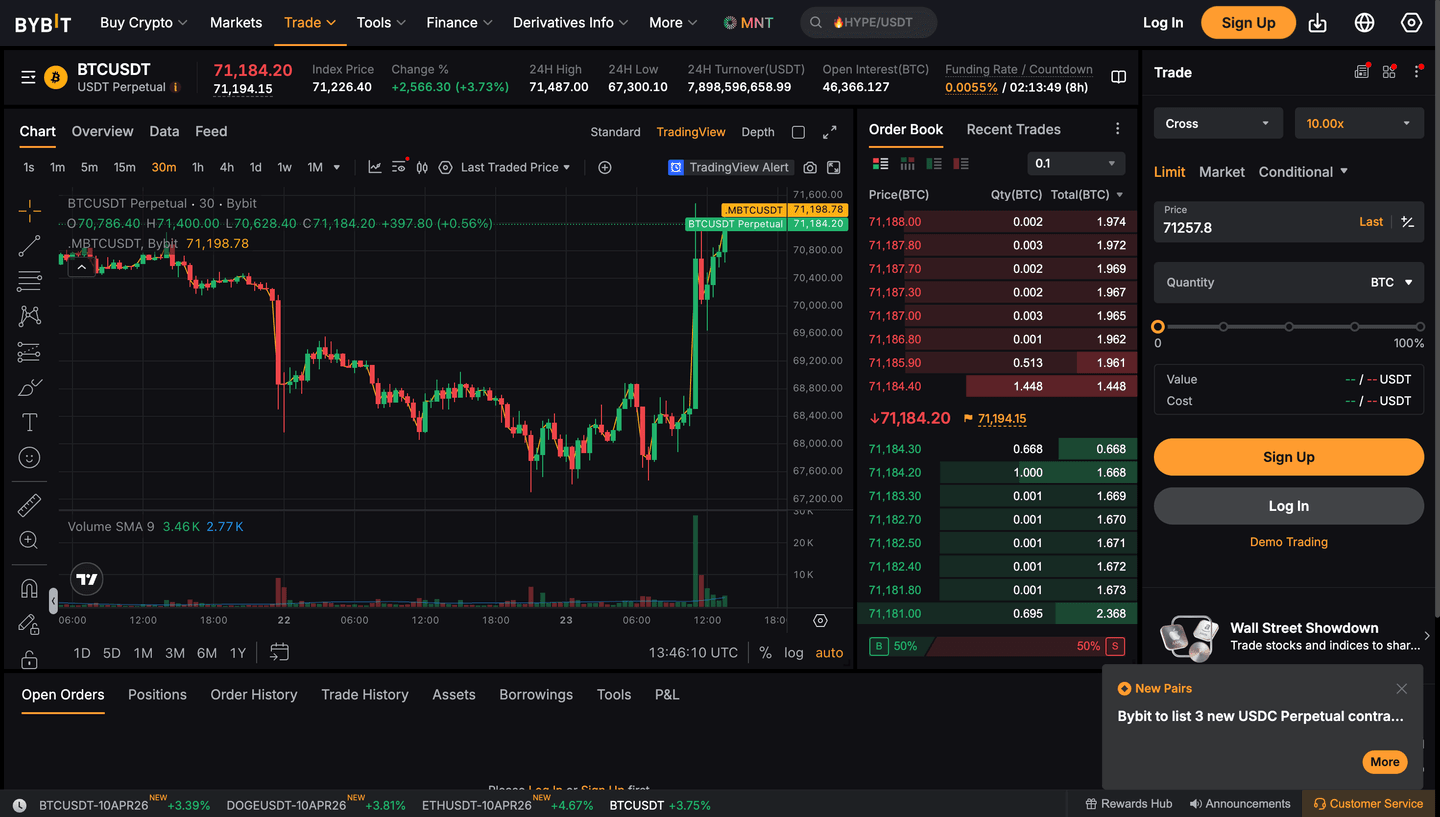
Task: Open the 0.1 order book grouping dropdown
Action: (1075, 164)
